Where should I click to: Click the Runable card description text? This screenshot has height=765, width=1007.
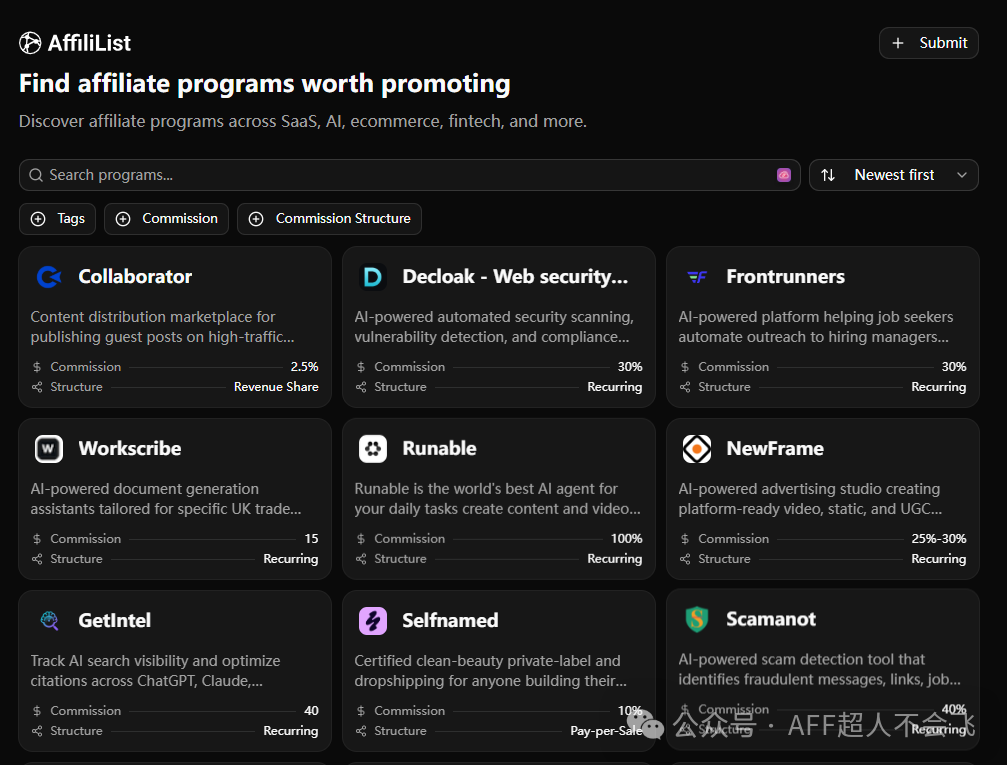coord(498,499)
